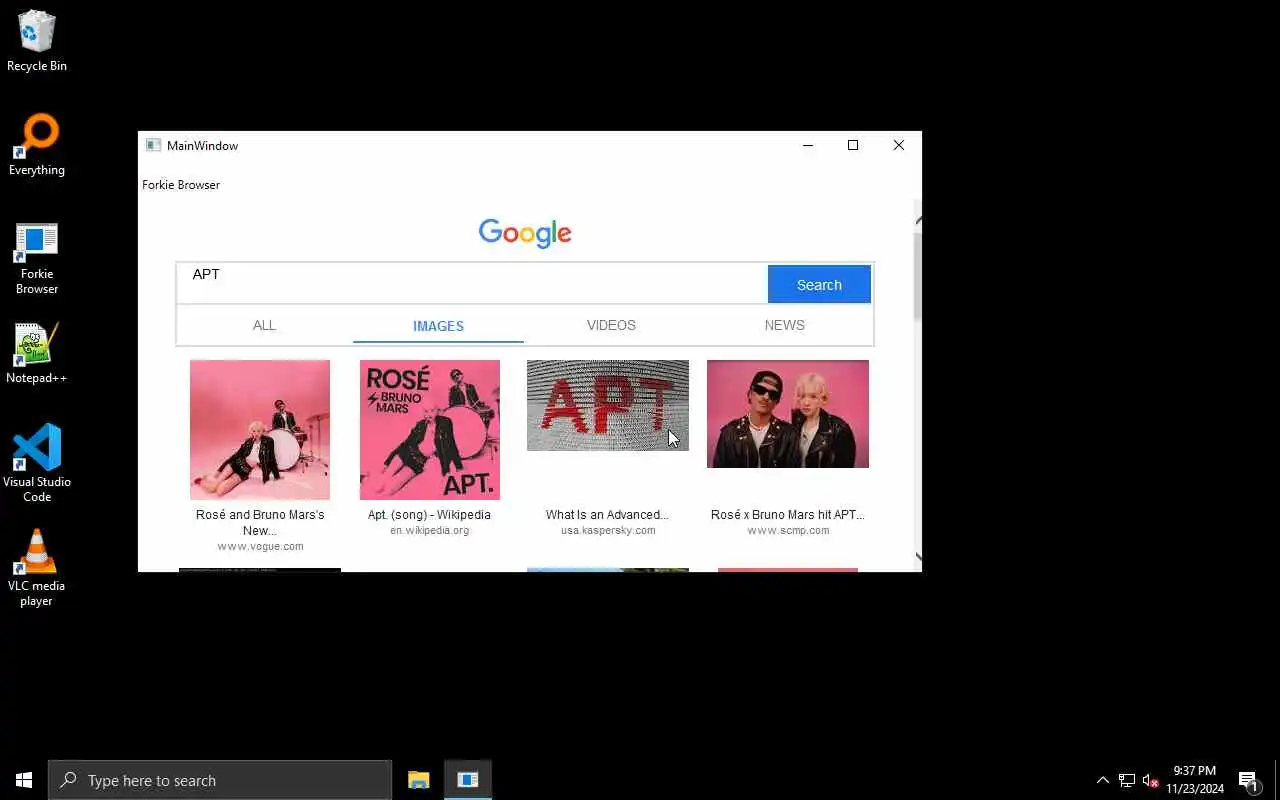
Task: Click the Forkie Browser label
Action: (x=181, y=185)
